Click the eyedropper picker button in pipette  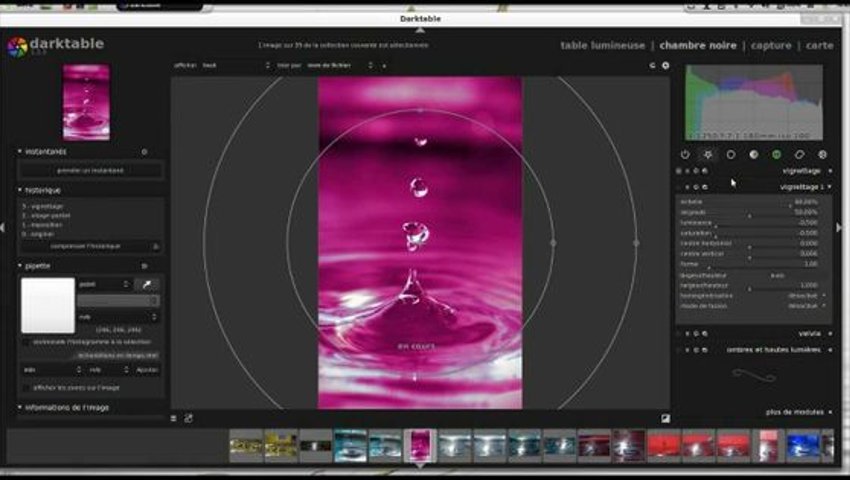(147, 284)
